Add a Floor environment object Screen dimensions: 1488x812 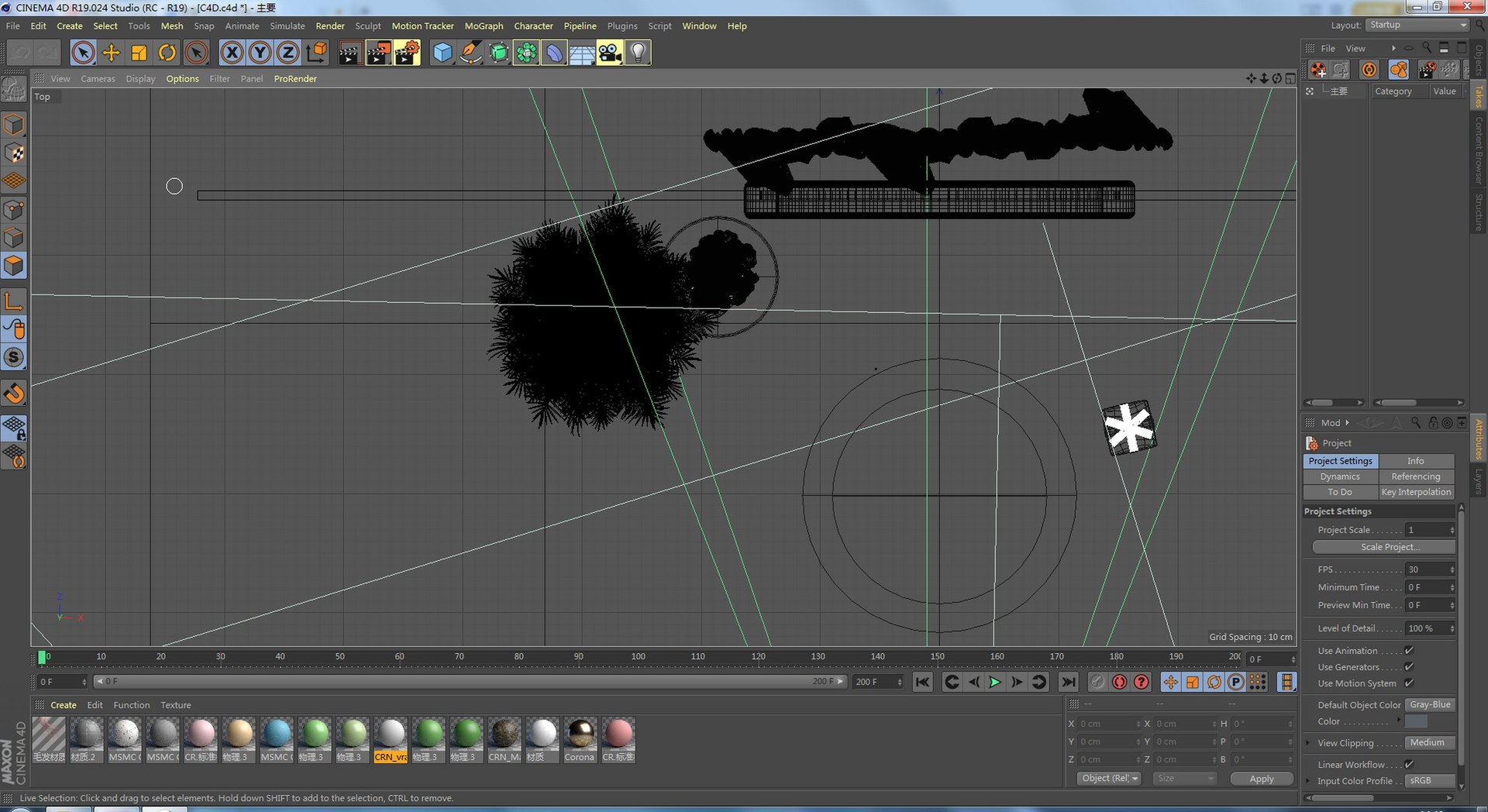point(582,53)
